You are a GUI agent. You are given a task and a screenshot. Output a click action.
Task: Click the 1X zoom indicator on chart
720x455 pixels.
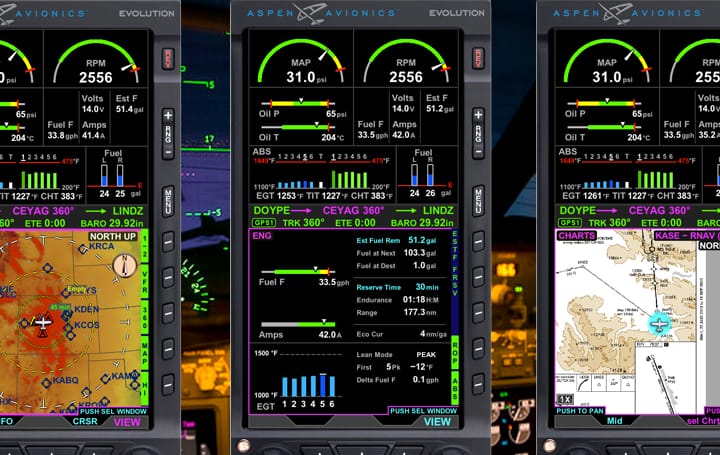[x=565, y=399]
